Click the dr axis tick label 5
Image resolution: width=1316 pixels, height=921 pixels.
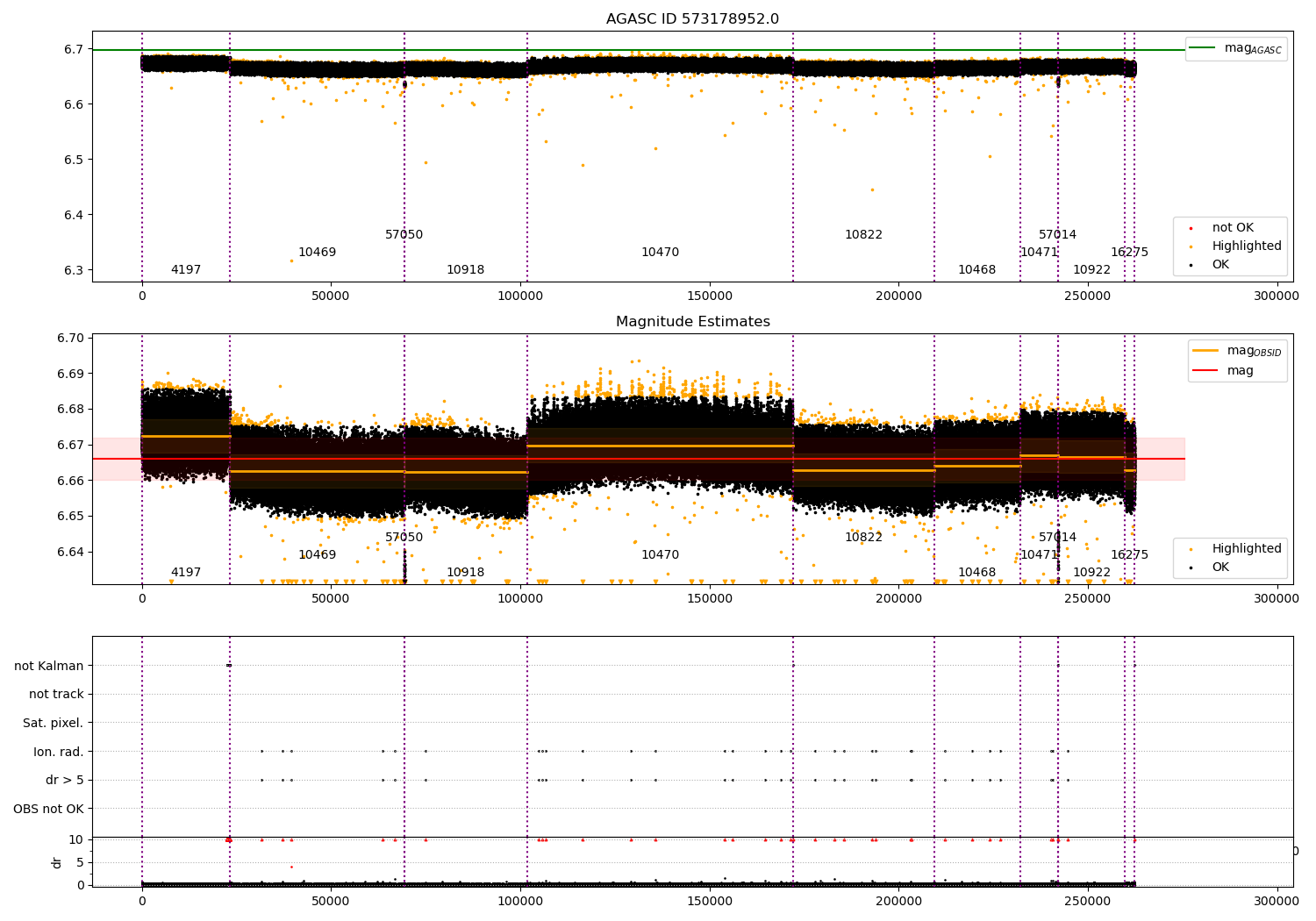pos(80,862)
